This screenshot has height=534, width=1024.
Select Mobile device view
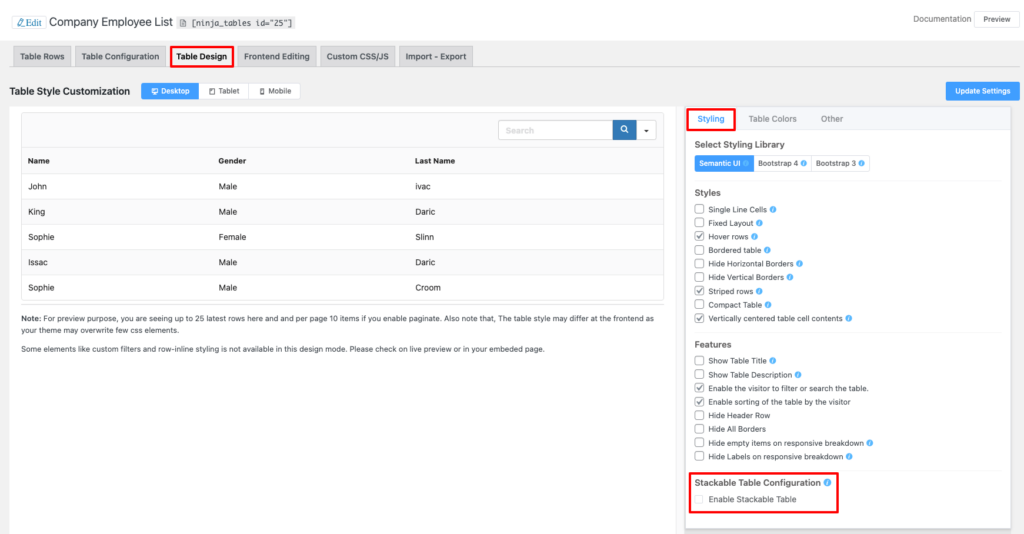click(x=275, y=91)
